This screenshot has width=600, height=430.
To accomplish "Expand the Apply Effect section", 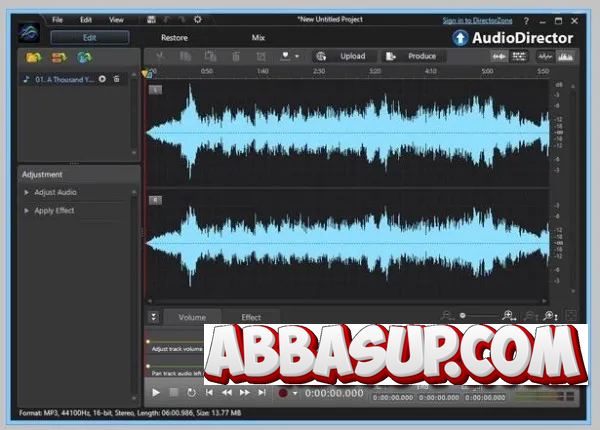I will pyautogui.click(x=26, y=211).
